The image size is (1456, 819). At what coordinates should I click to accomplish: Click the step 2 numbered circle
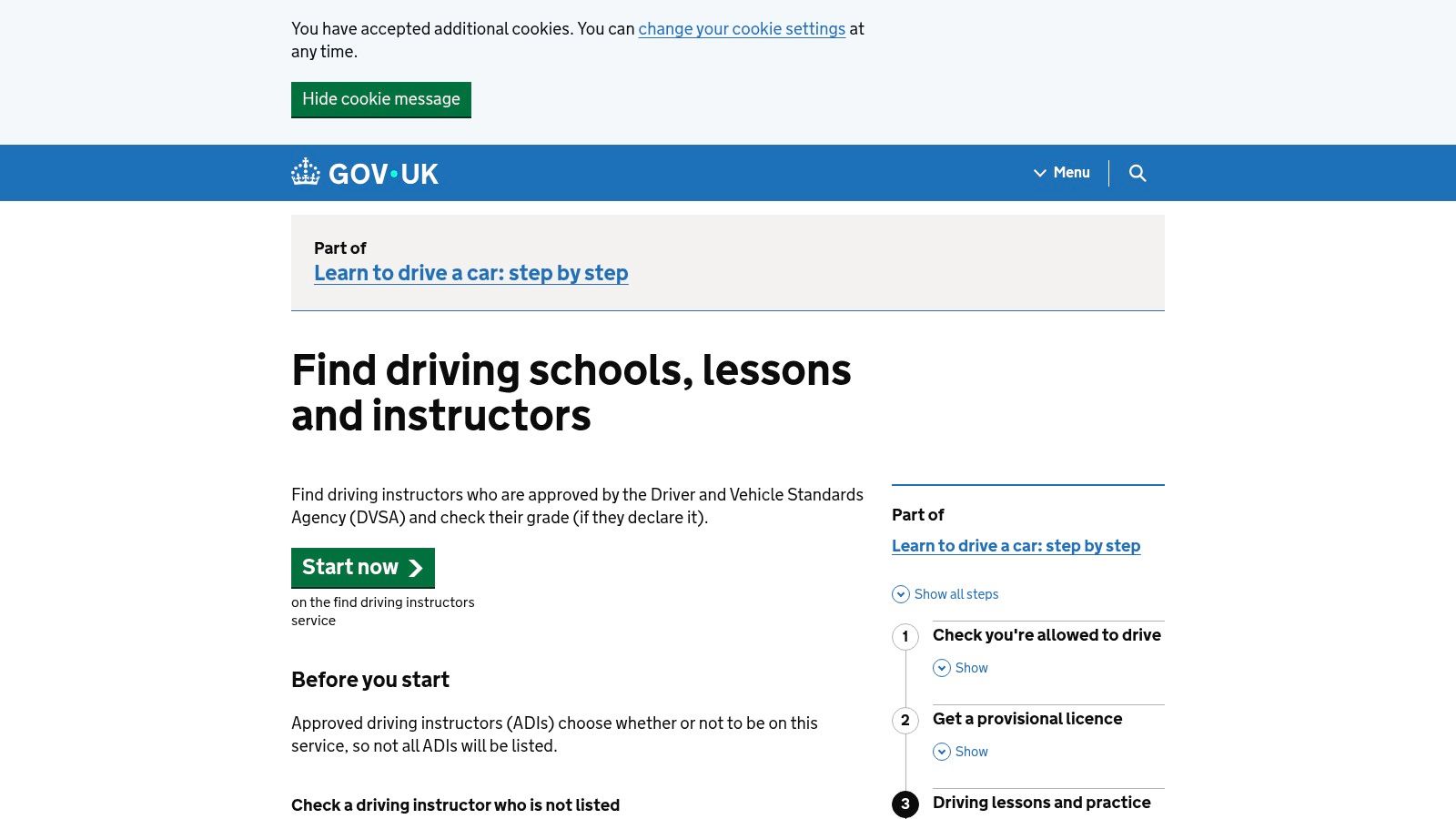[x=905, y=720]
